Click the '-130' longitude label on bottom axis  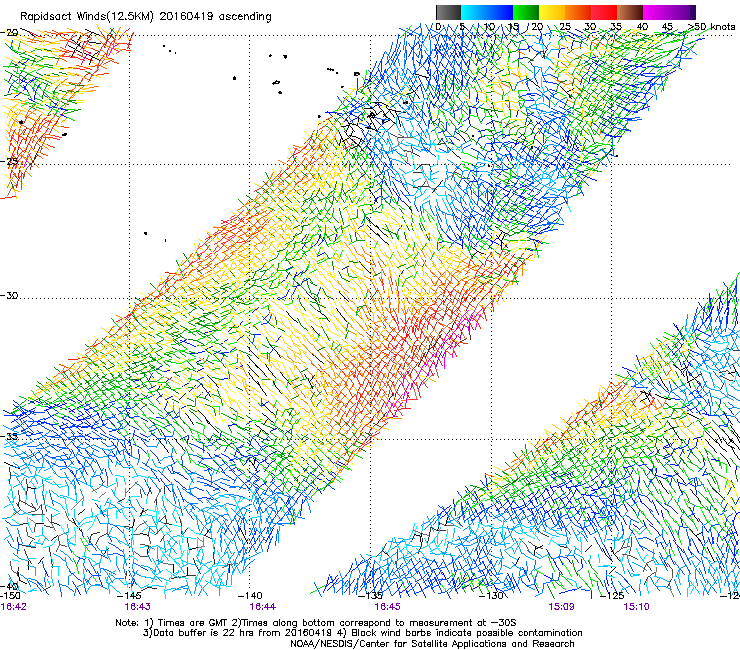tap(491, 596)
